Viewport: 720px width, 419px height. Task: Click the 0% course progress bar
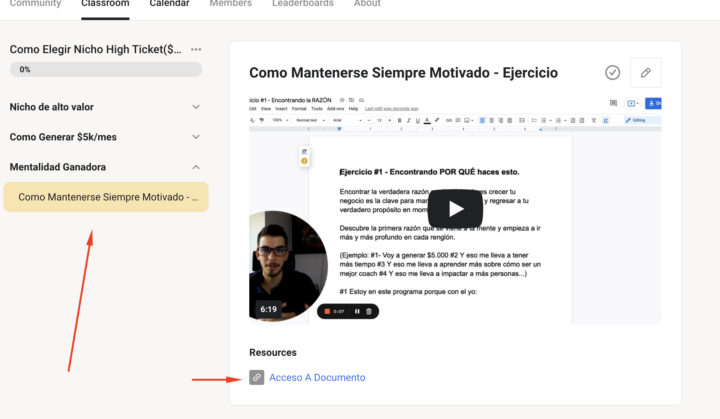point(106,69)
